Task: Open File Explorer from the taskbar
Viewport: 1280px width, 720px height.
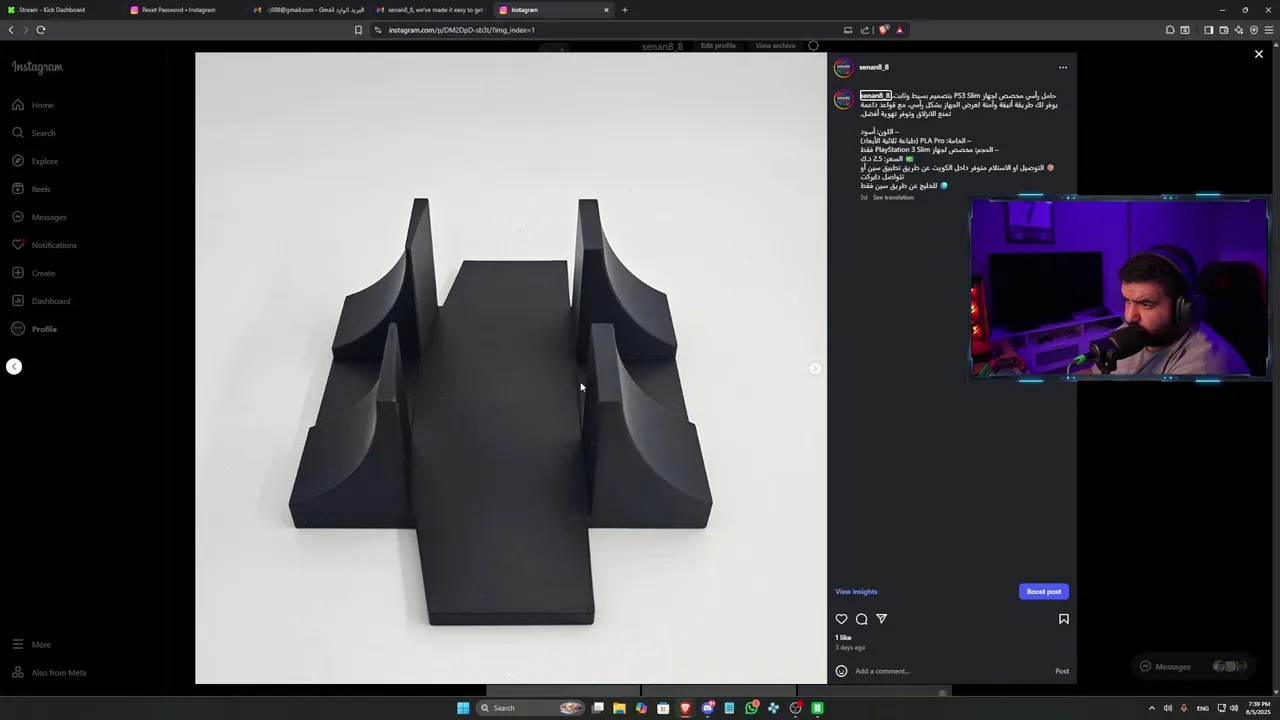Action: coord(619,708)
